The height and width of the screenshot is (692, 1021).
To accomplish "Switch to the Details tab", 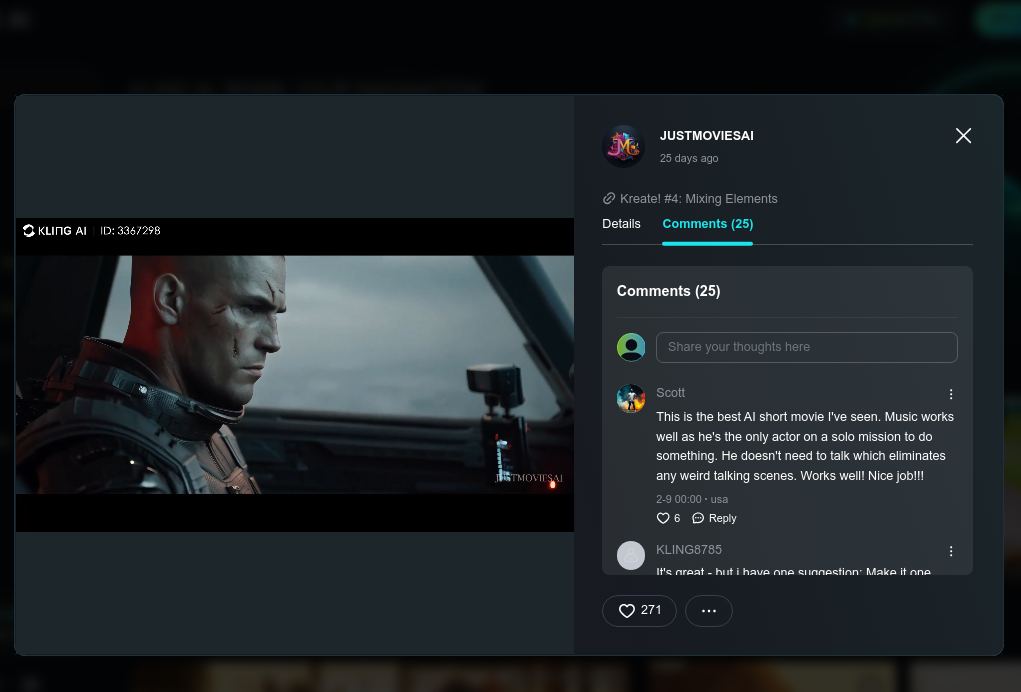I will (621, 224).
